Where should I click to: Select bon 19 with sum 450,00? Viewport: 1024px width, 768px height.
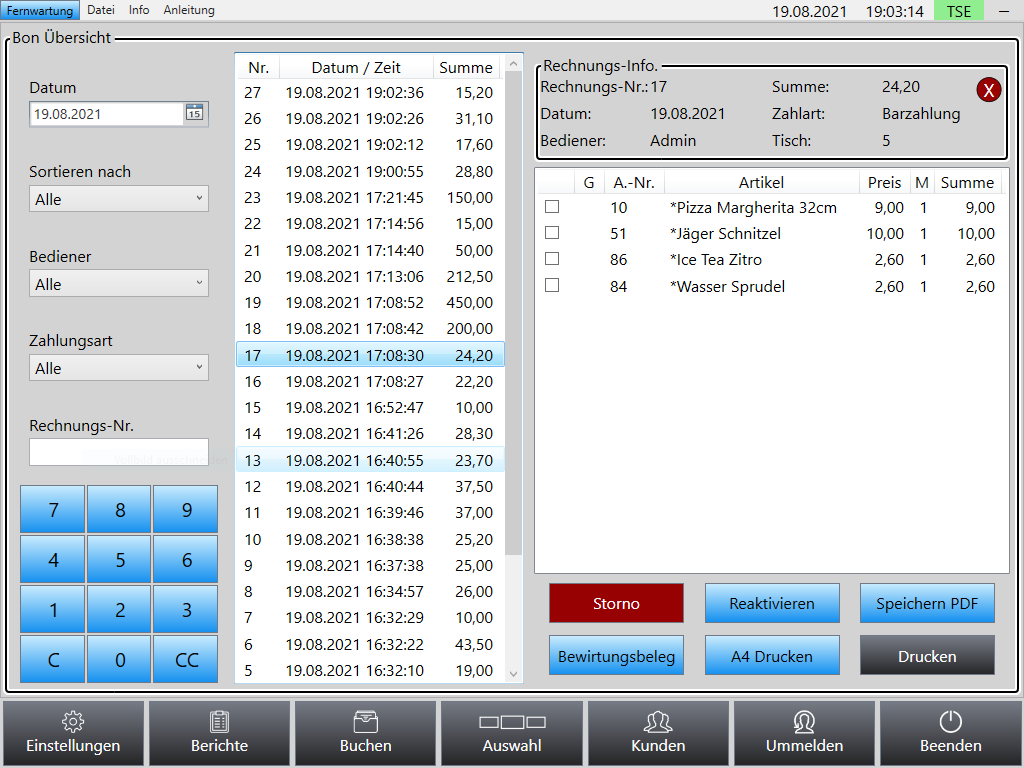coord(370,302)
